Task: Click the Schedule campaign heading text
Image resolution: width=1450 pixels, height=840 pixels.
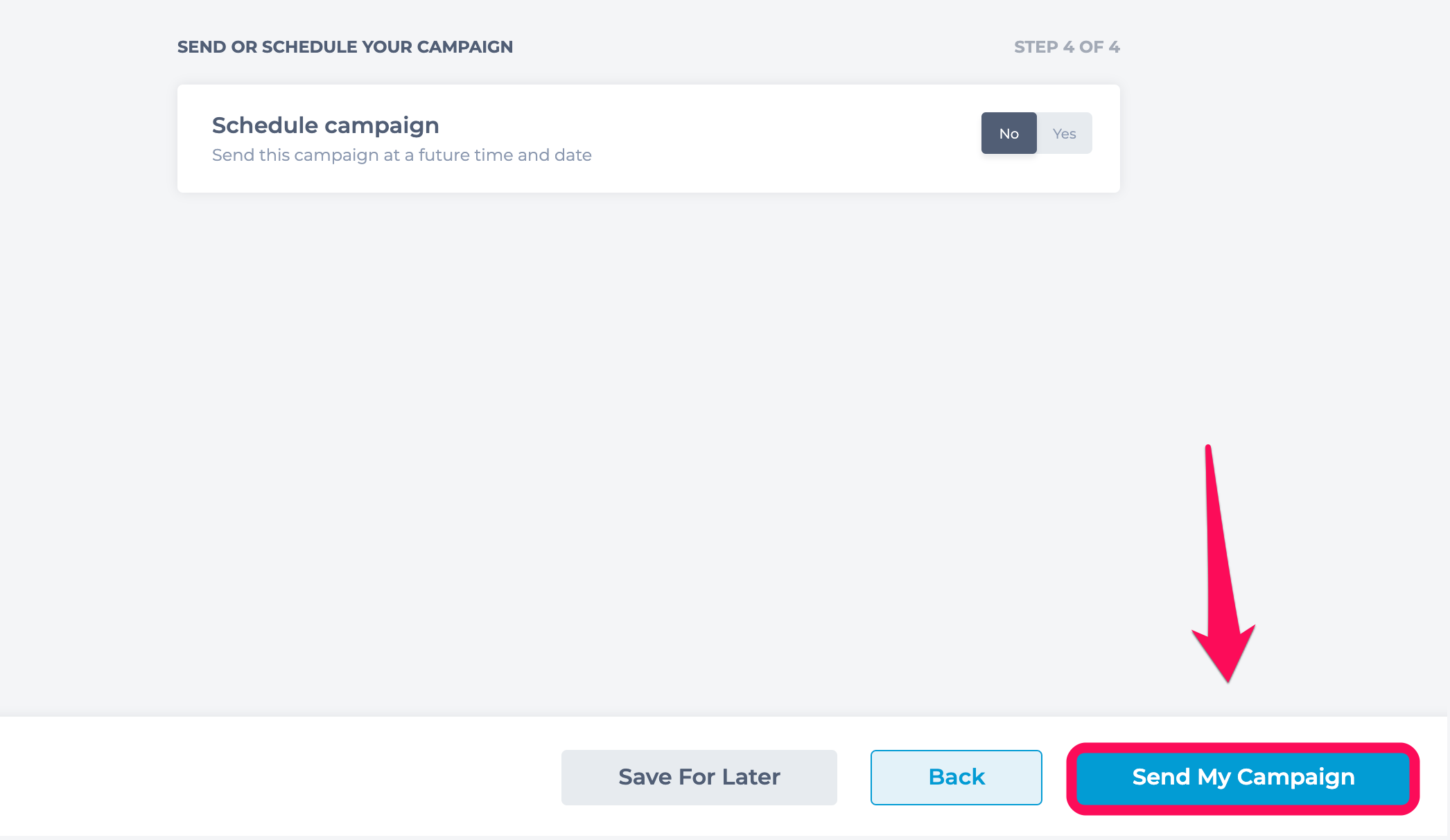Action: point(326,125)
